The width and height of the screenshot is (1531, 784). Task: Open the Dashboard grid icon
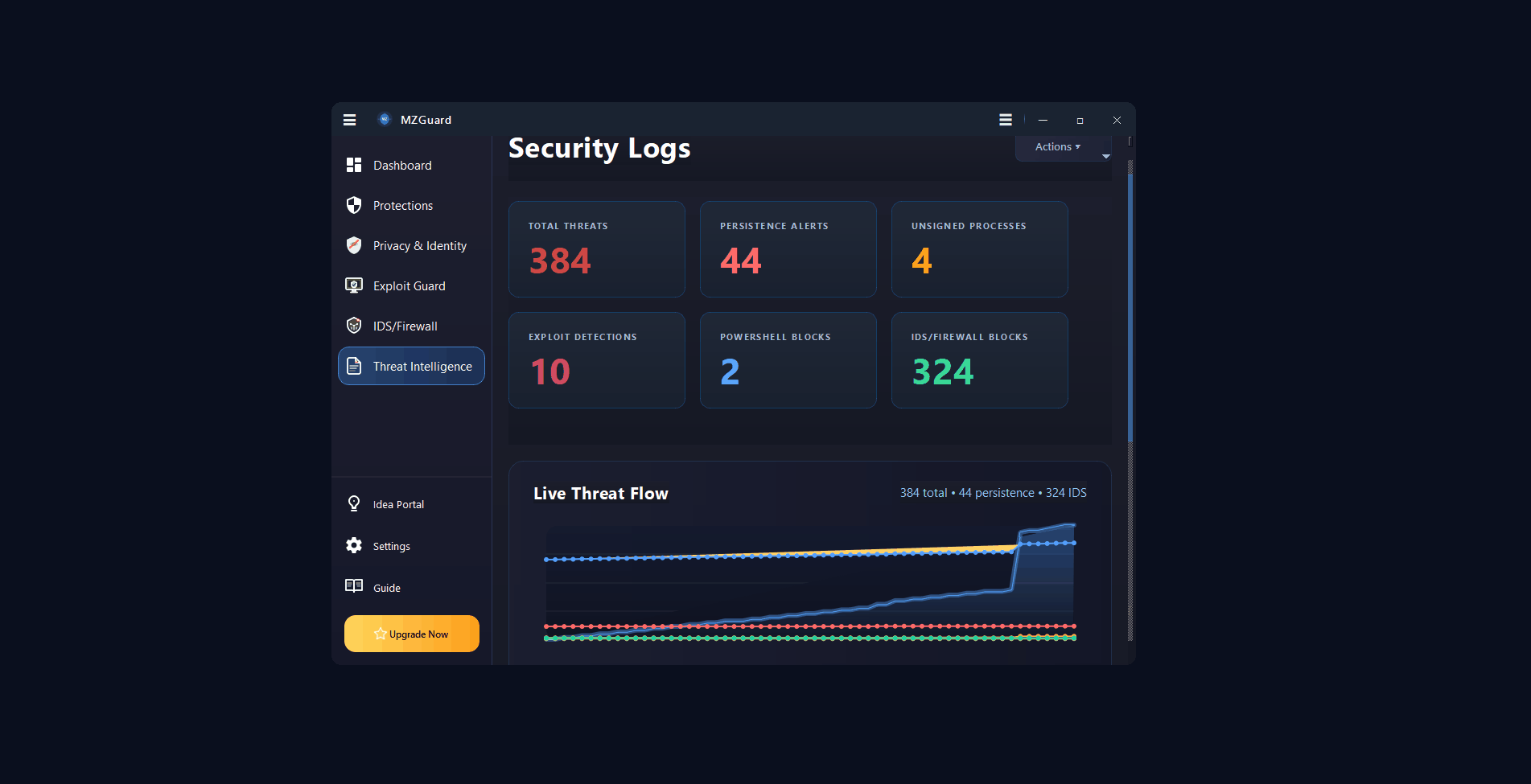click(x=354, y=165)
